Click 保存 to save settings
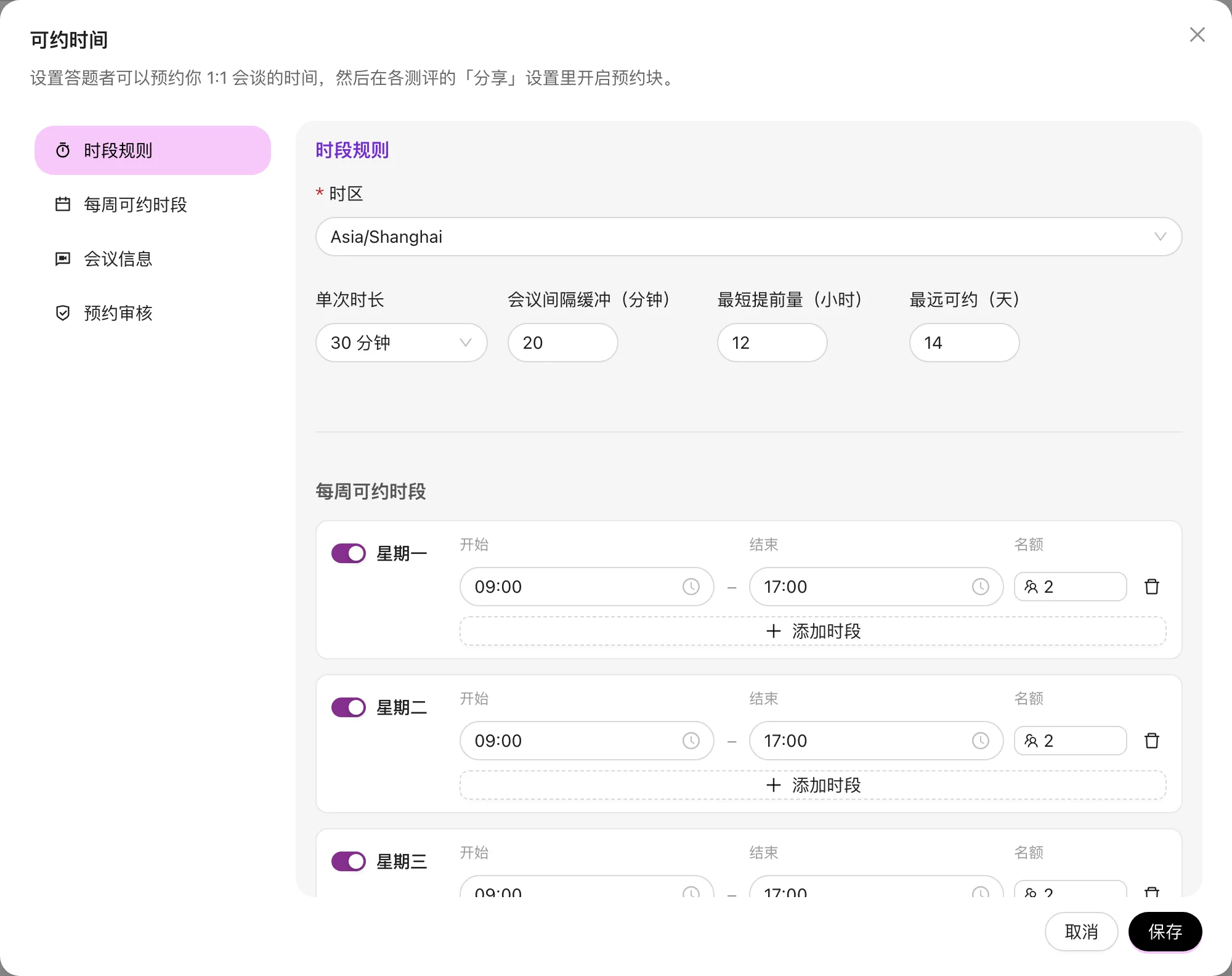Viewport: 1232px width, 976px height. click(x=1165, y=932)
